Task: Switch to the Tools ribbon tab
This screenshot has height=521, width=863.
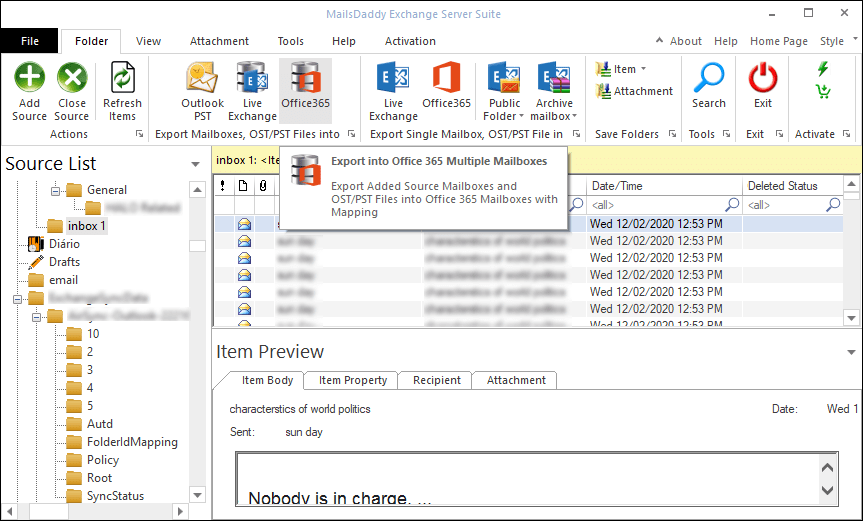Action: click(291, 41)
